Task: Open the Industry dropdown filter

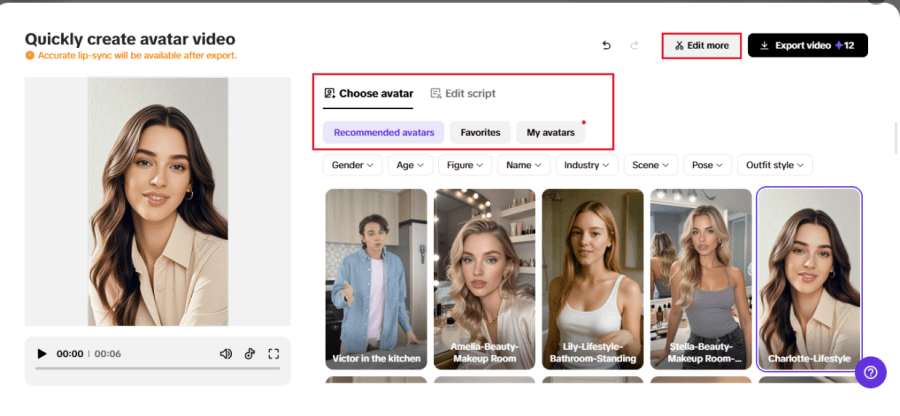Action: click(x=587, y=165)
